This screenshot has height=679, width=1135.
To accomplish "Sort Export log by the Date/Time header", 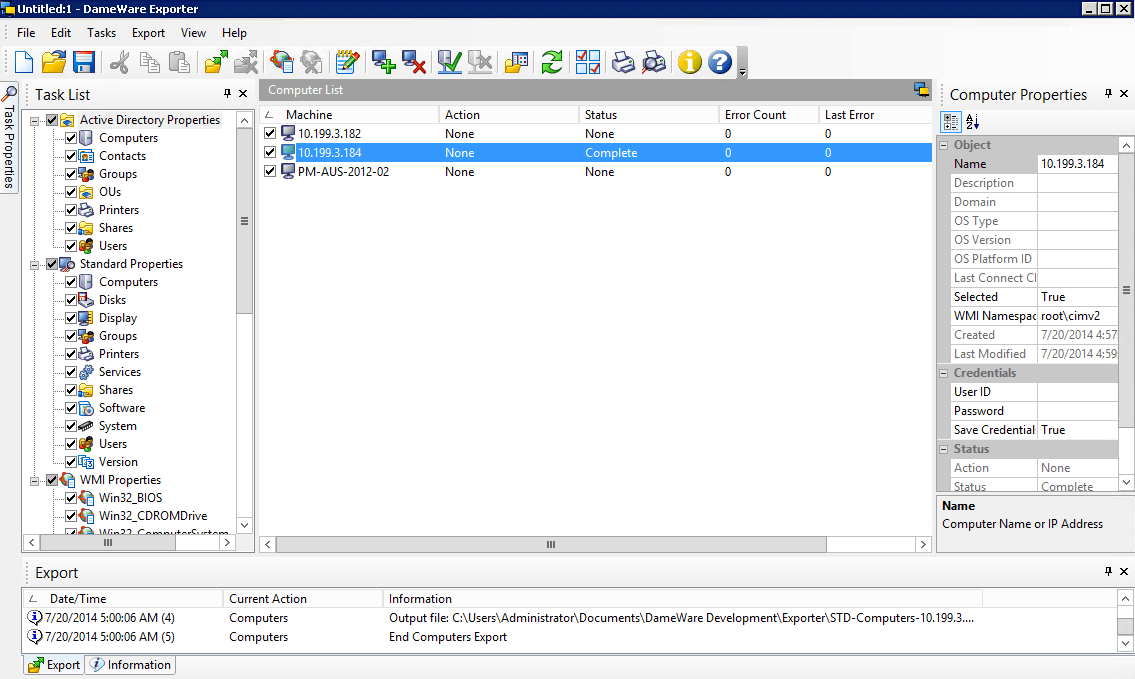I will point(123,599).
